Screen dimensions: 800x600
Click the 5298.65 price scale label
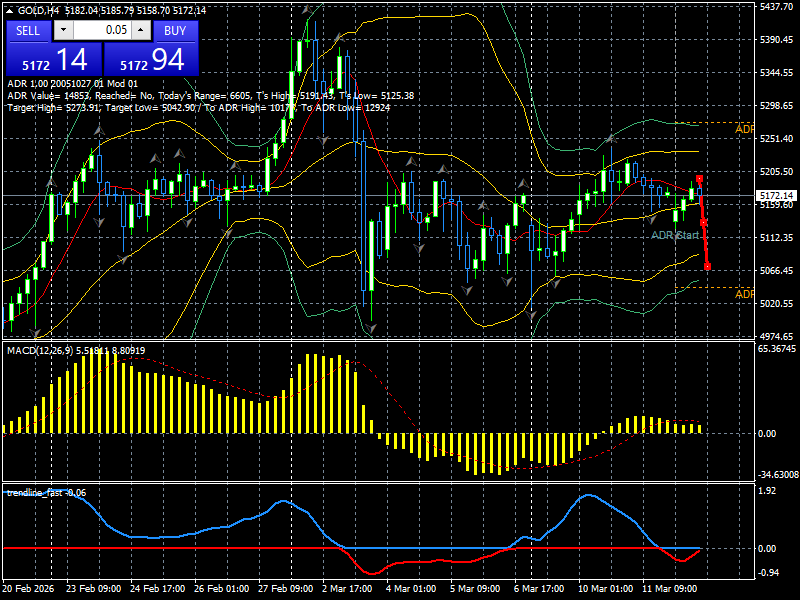pos(777,106)
